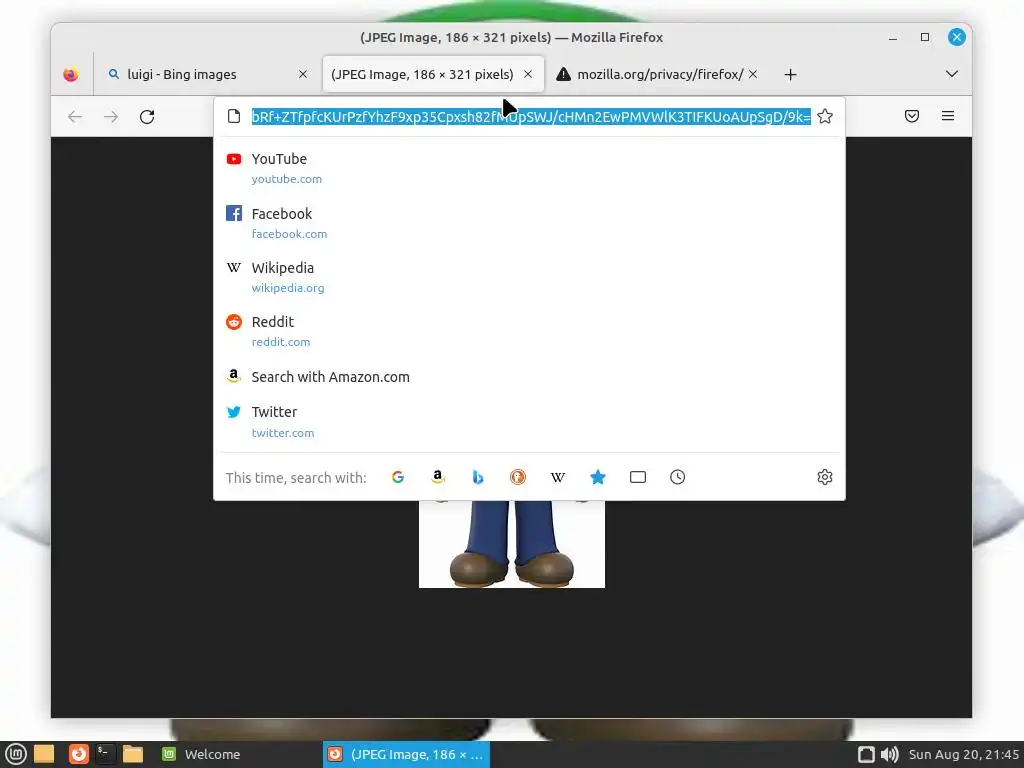The height and width of the screenshot is (768, 1024).
Task: Select the JPEG Image 186 × 321 tab
Action: click(x=433, y=74)
